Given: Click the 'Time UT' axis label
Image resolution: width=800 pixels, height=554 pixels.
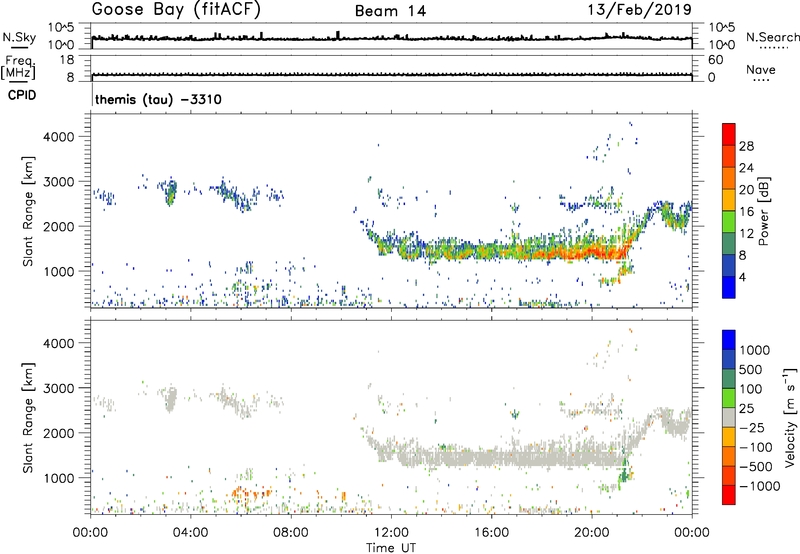Looking at the screenshot, I should (391, 548).
